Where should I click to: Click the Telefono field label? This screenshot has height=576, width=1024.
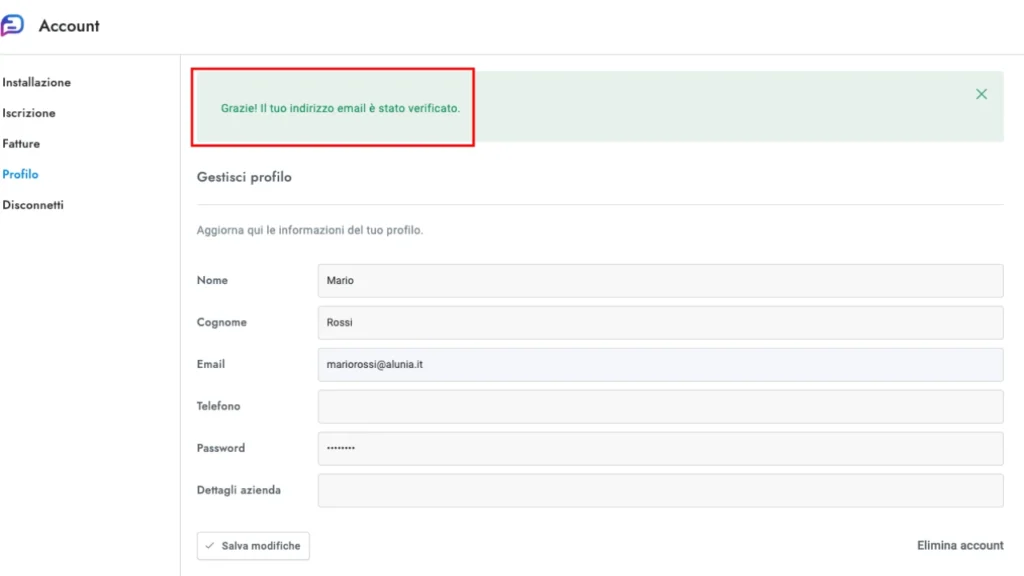click(218, 406)
